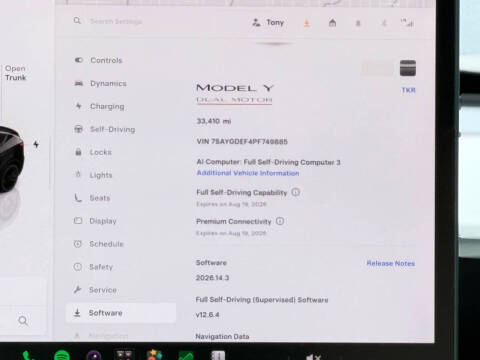The height and width of the screenshot is (360, 480).
Task: Tap the odometer reading 33,410 mi
Action: point(214,121)
